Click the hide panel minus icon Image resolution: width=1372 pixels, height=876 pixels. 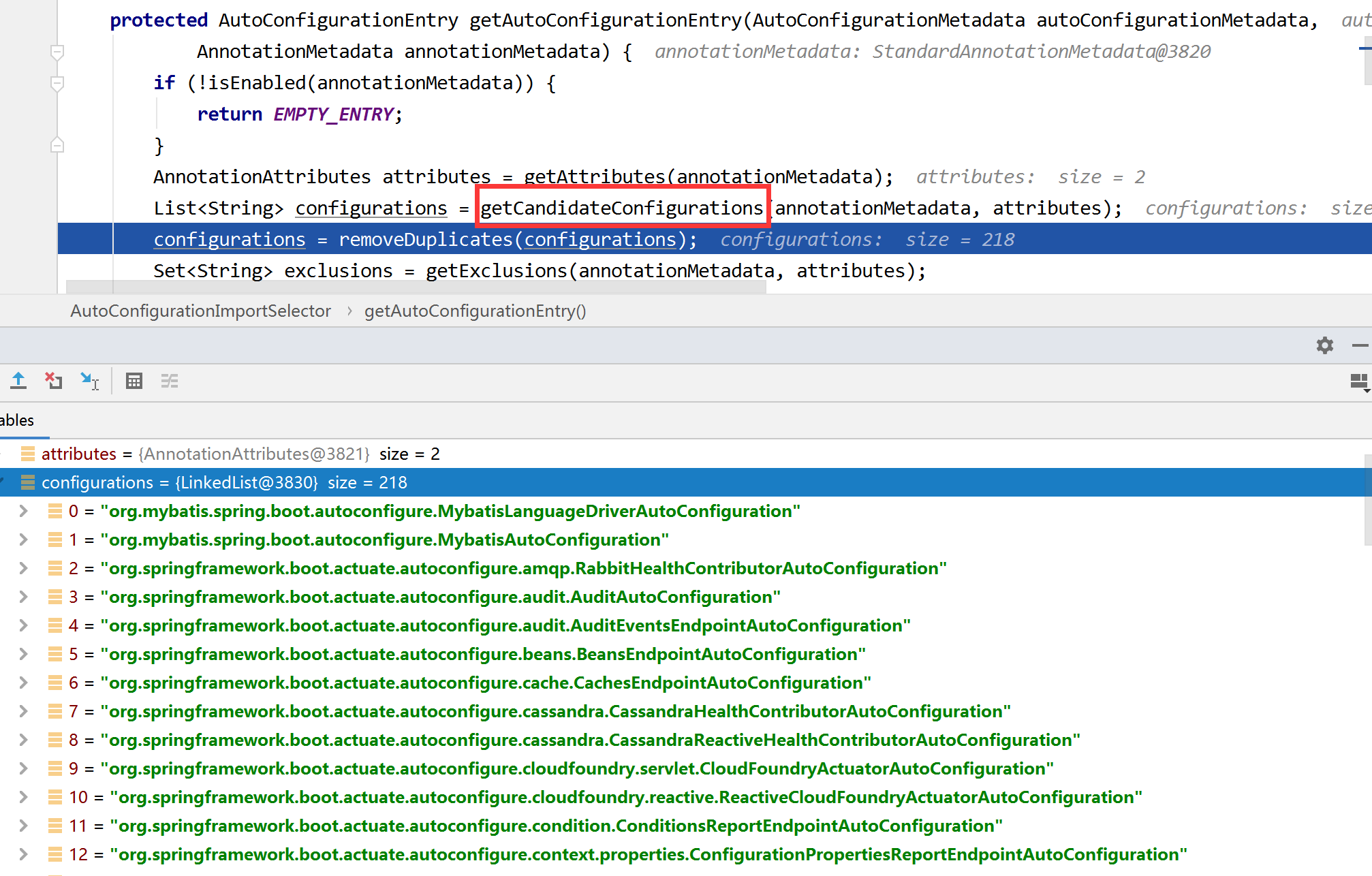(1360, 345)
